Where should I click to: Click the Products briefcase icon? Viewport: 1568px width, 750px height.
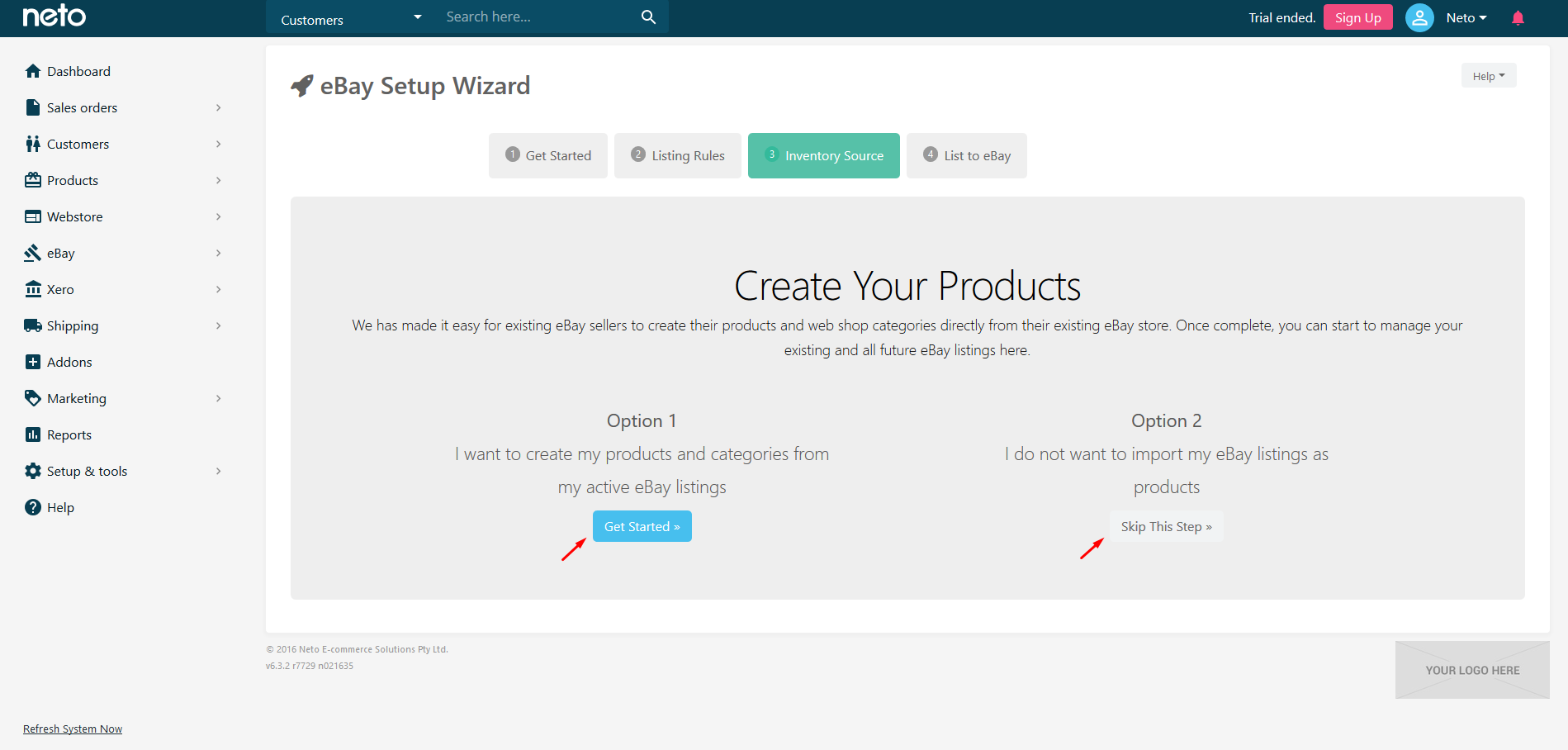coord(33,180)
